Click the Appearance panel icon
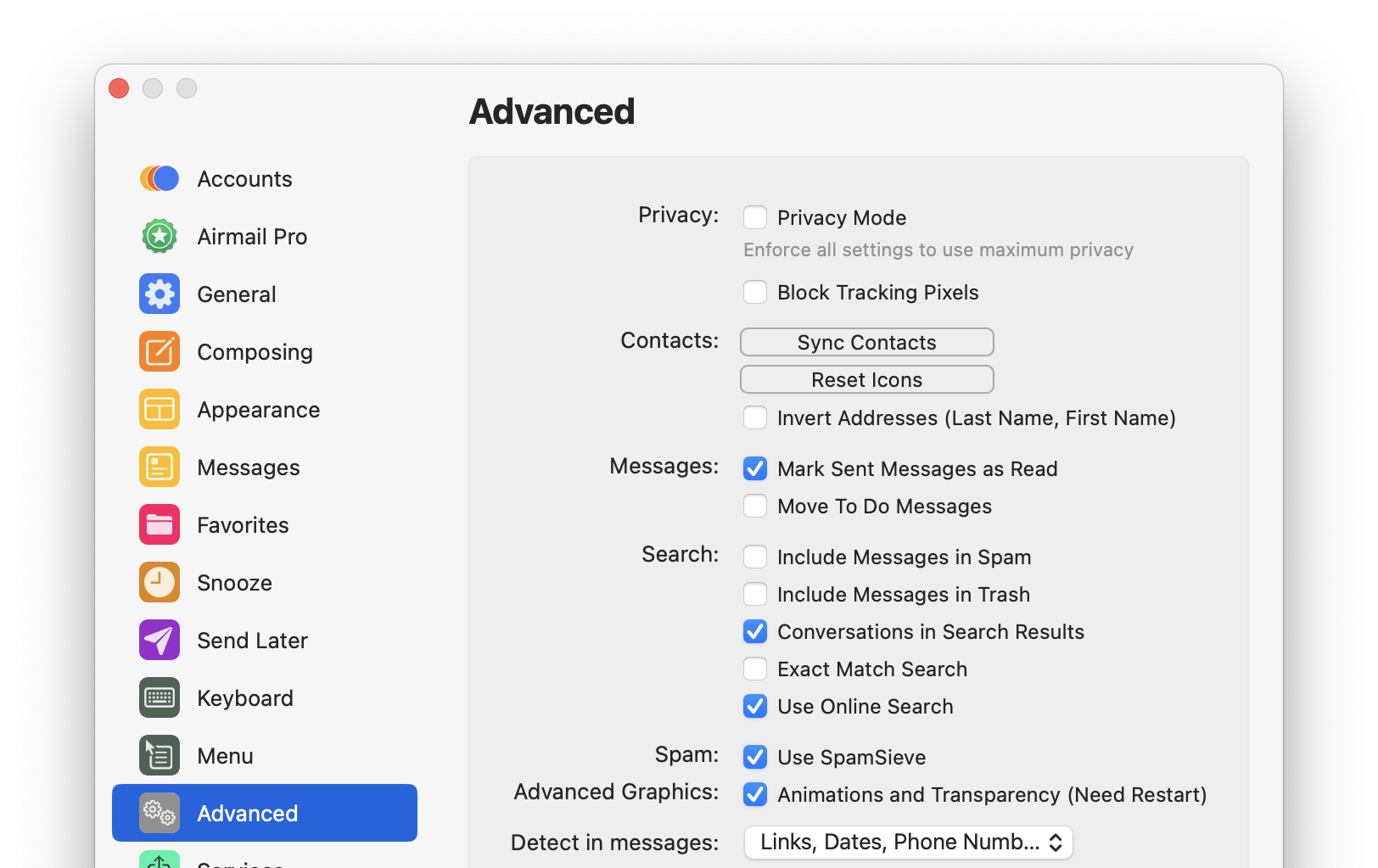The height and width of the screenshot is (868, 1378). pyautogui.click(x=160, y=409)
